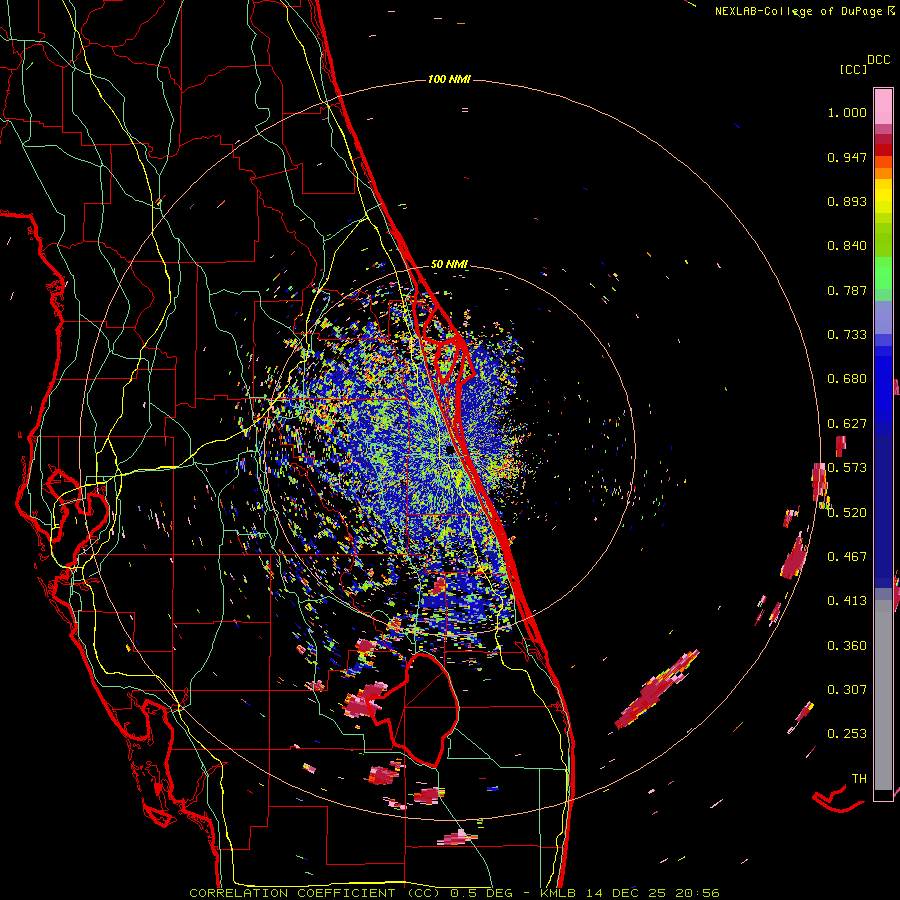
Task: Click the [CC] unit label above the legend
Action: coord(853,69)
